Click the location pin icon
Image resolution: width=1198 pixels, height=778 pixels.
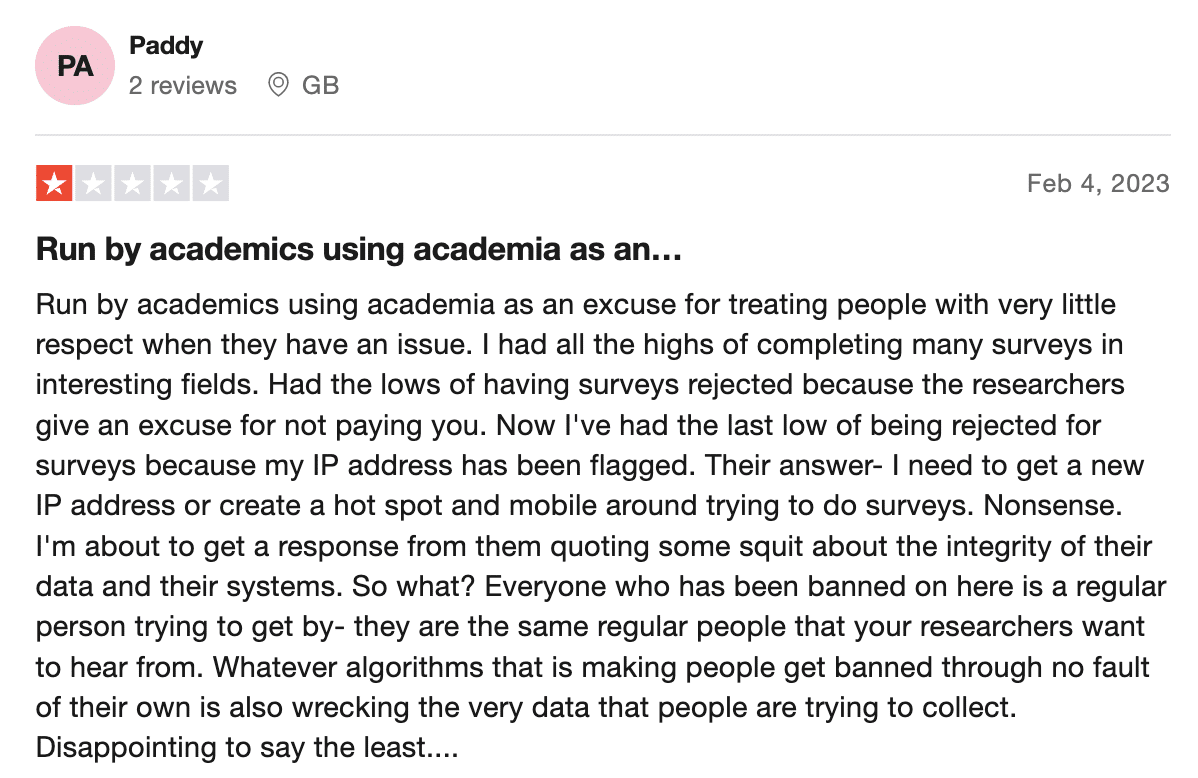click(x=278, y=85)
